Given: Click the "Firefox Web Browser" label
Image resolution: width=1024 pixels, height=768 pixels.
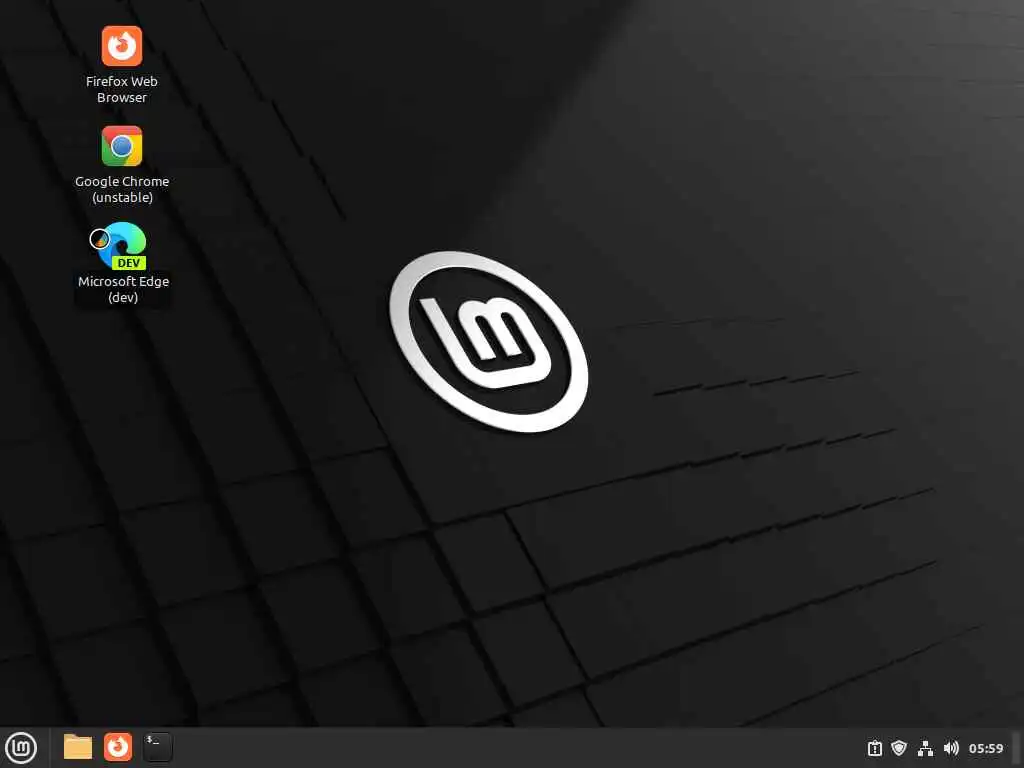Looking at the screenshot, I should (x=121, y=89).
